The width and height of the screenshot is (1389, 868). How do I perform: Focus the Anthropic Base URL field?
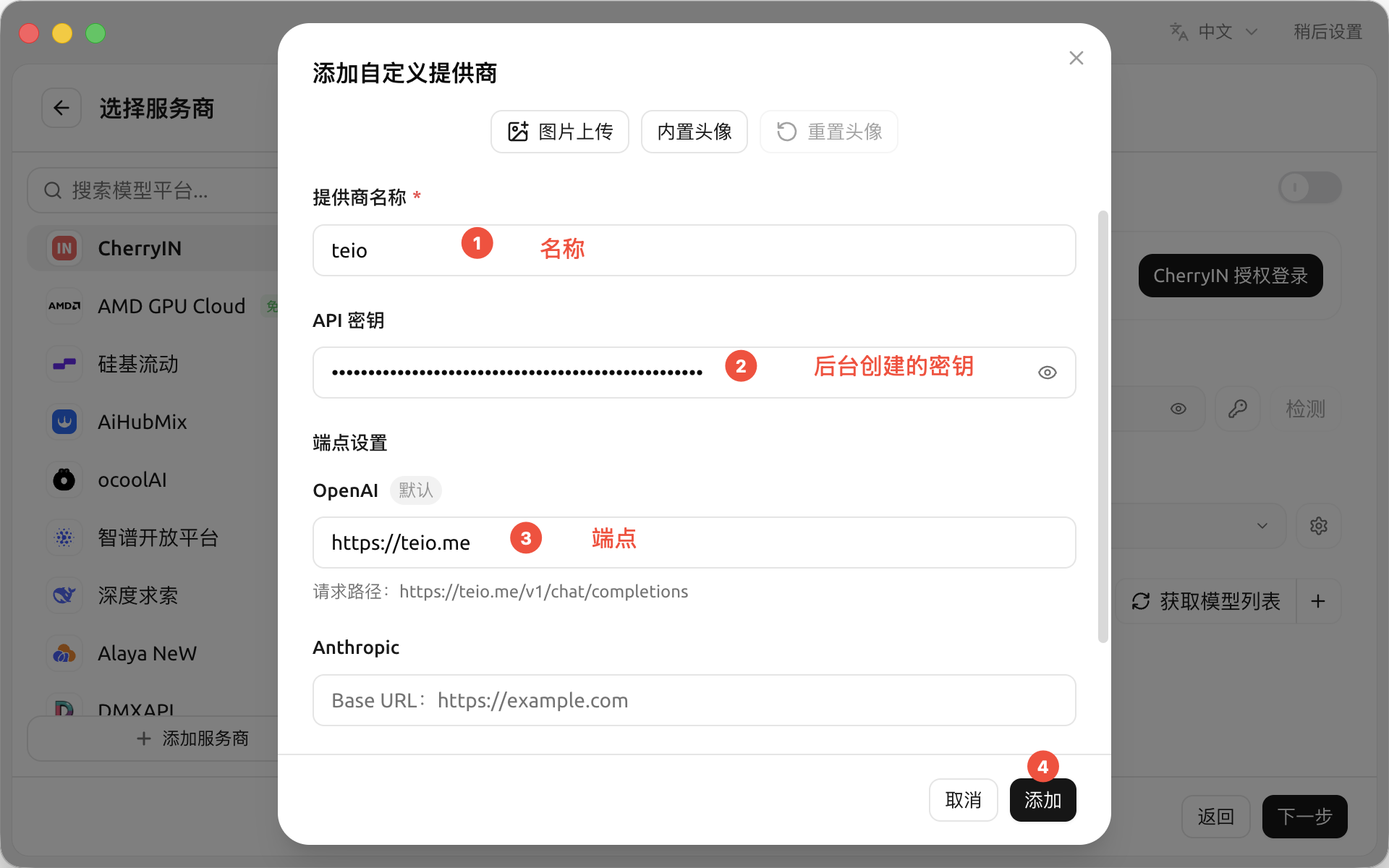point(694,700)
